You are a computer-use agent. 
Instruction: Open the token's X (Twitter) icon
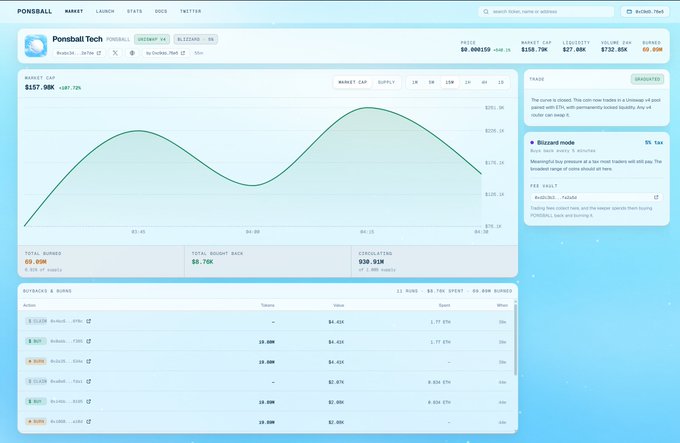(x=115, y=53)
